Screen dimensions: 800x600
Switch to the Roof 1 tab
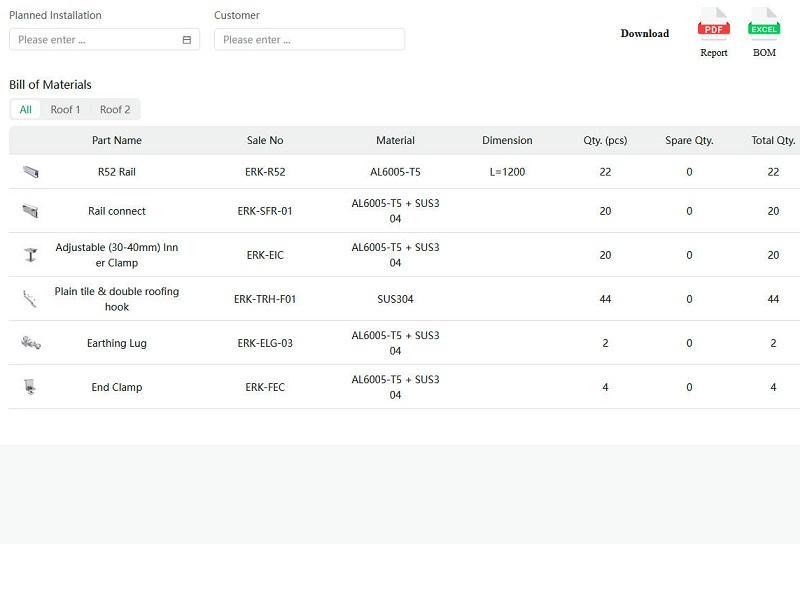(x=65, y=110)
